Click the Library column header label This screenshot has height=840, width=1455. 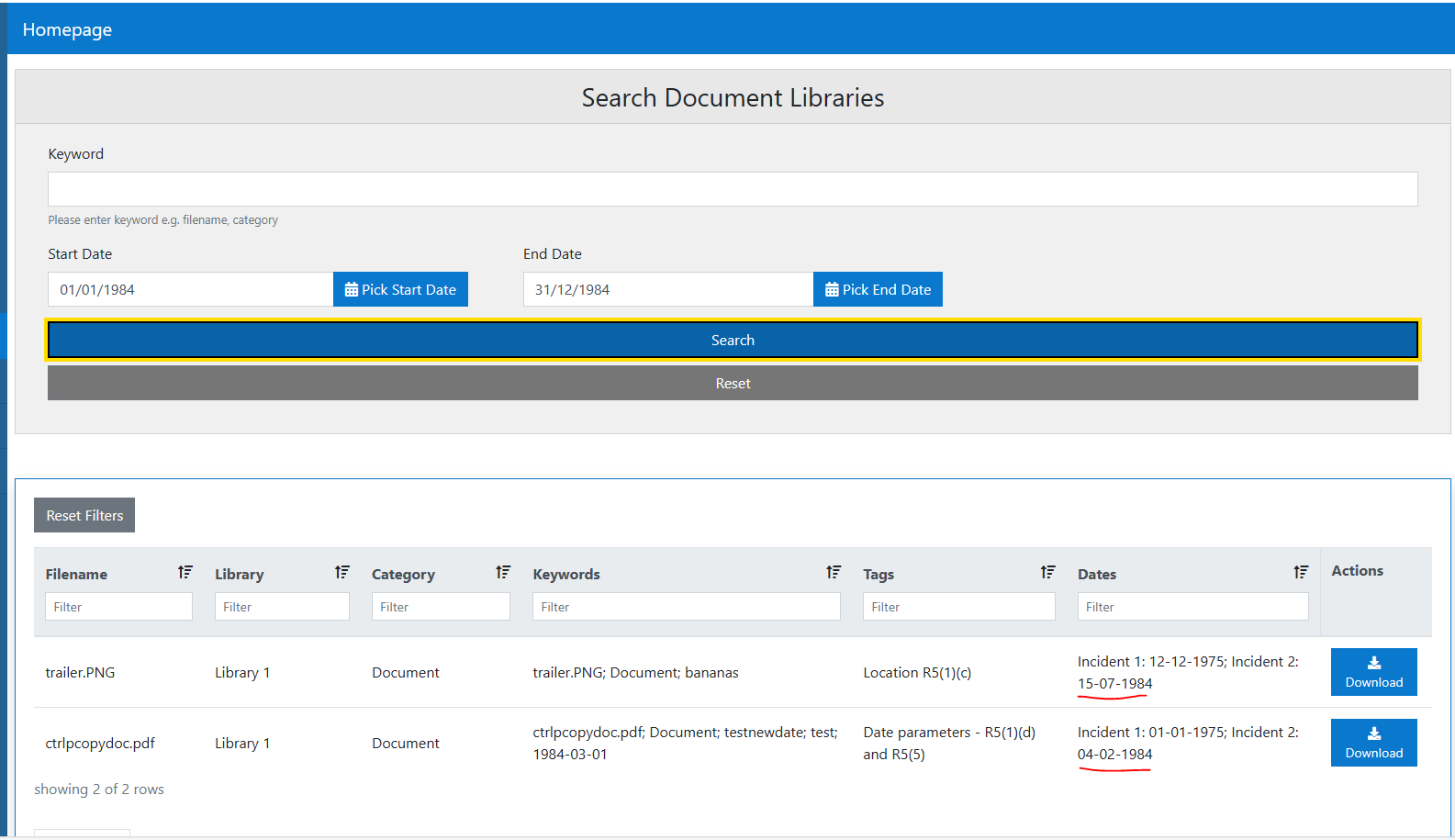pyautogui.click(x=240, y=574)
